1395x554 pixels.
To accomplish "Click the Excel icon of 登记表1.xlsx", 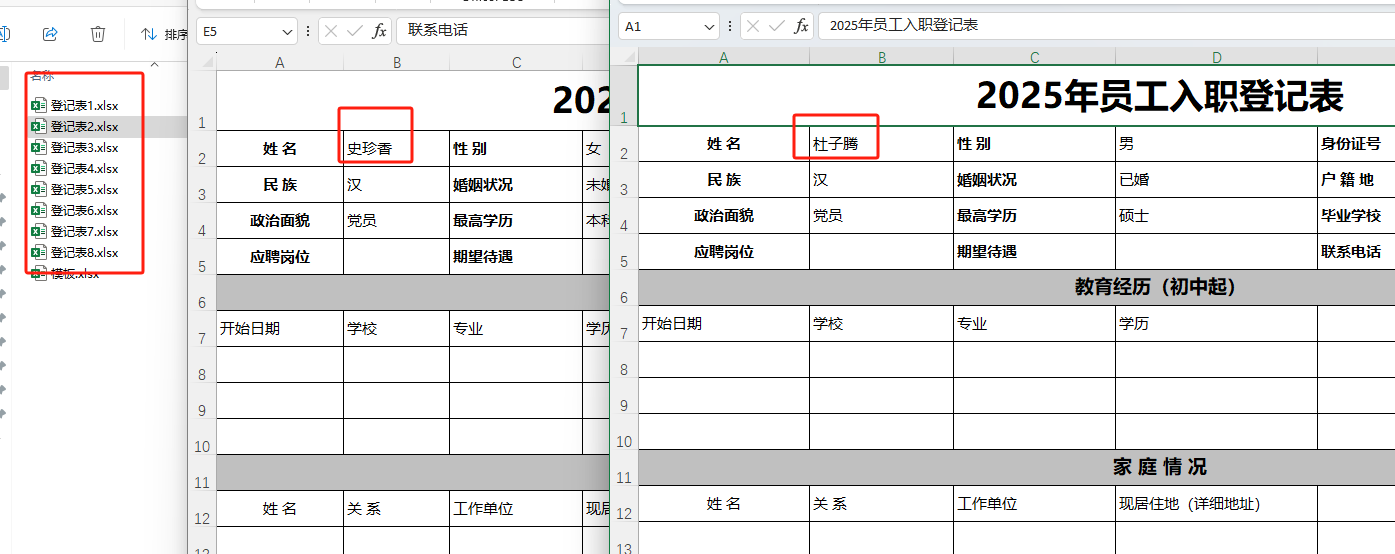I will point(39,105).
